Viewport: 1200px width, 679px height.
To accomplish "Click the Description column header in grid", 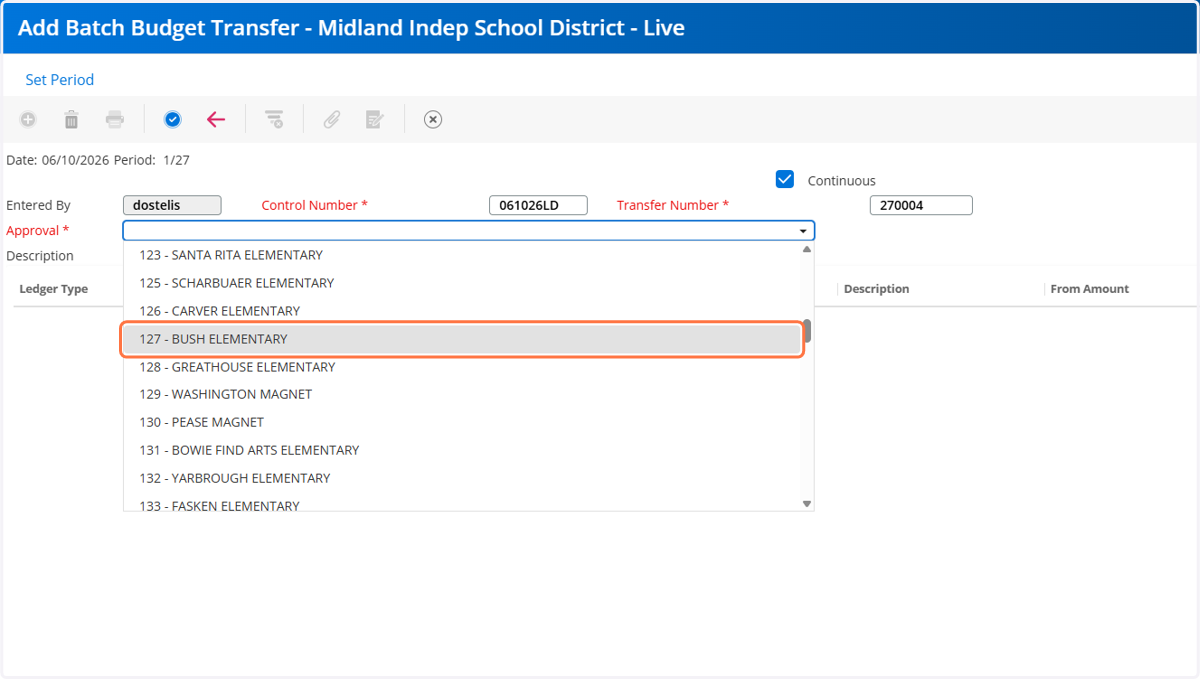I will pos(876,289).
